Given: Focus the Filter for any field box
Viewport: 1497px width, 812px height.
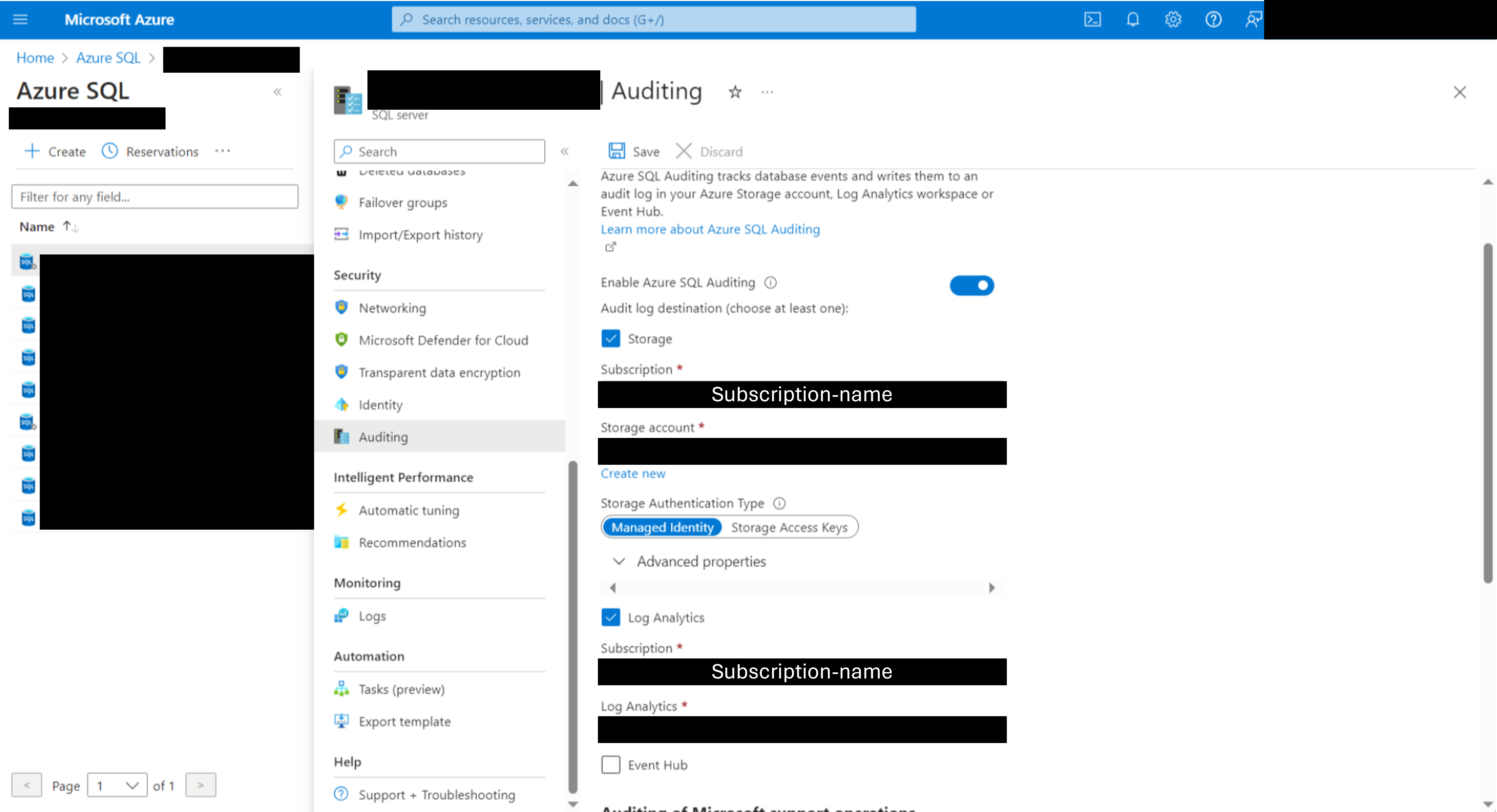Looking at the screenshot, I should pos(155,197).
